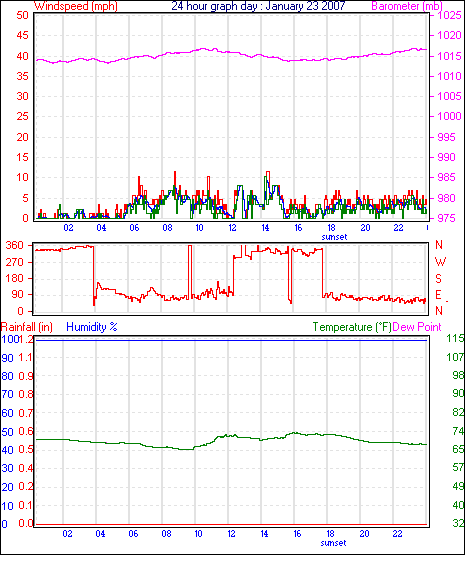Click the "sunset" label under the windspeed chart
465x563 pixels.
click(x=334, y=237)
